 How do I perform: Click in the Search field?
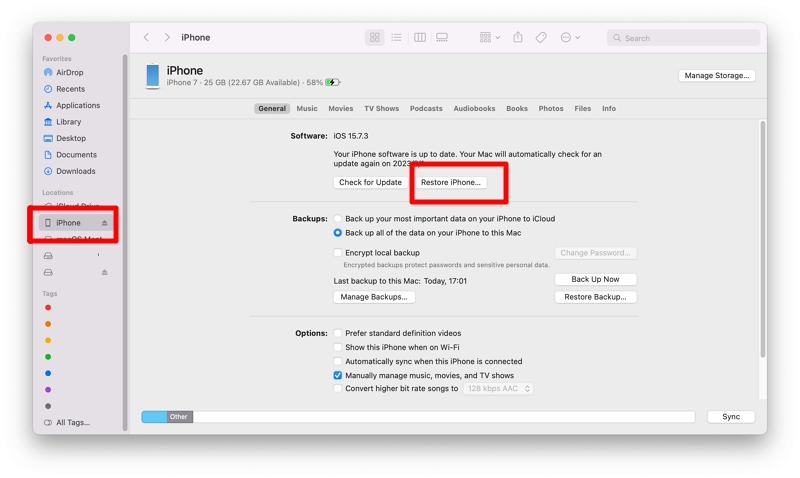tap(683, 38)
